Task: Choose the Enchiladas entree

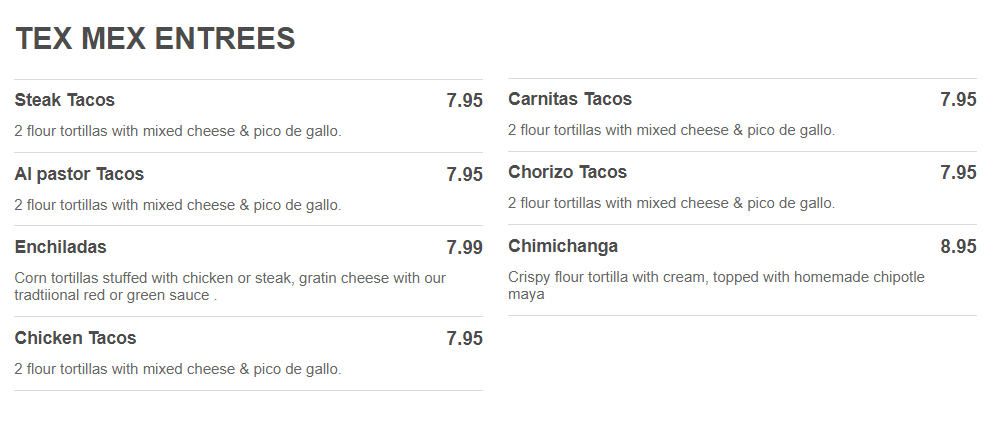Action: (x=60, y=247)
